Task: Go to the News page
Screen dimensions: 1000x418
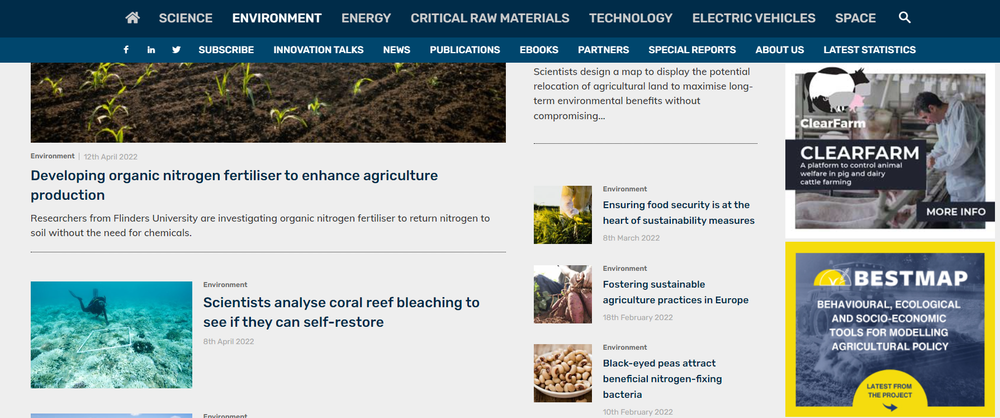Action: point(397,50)
